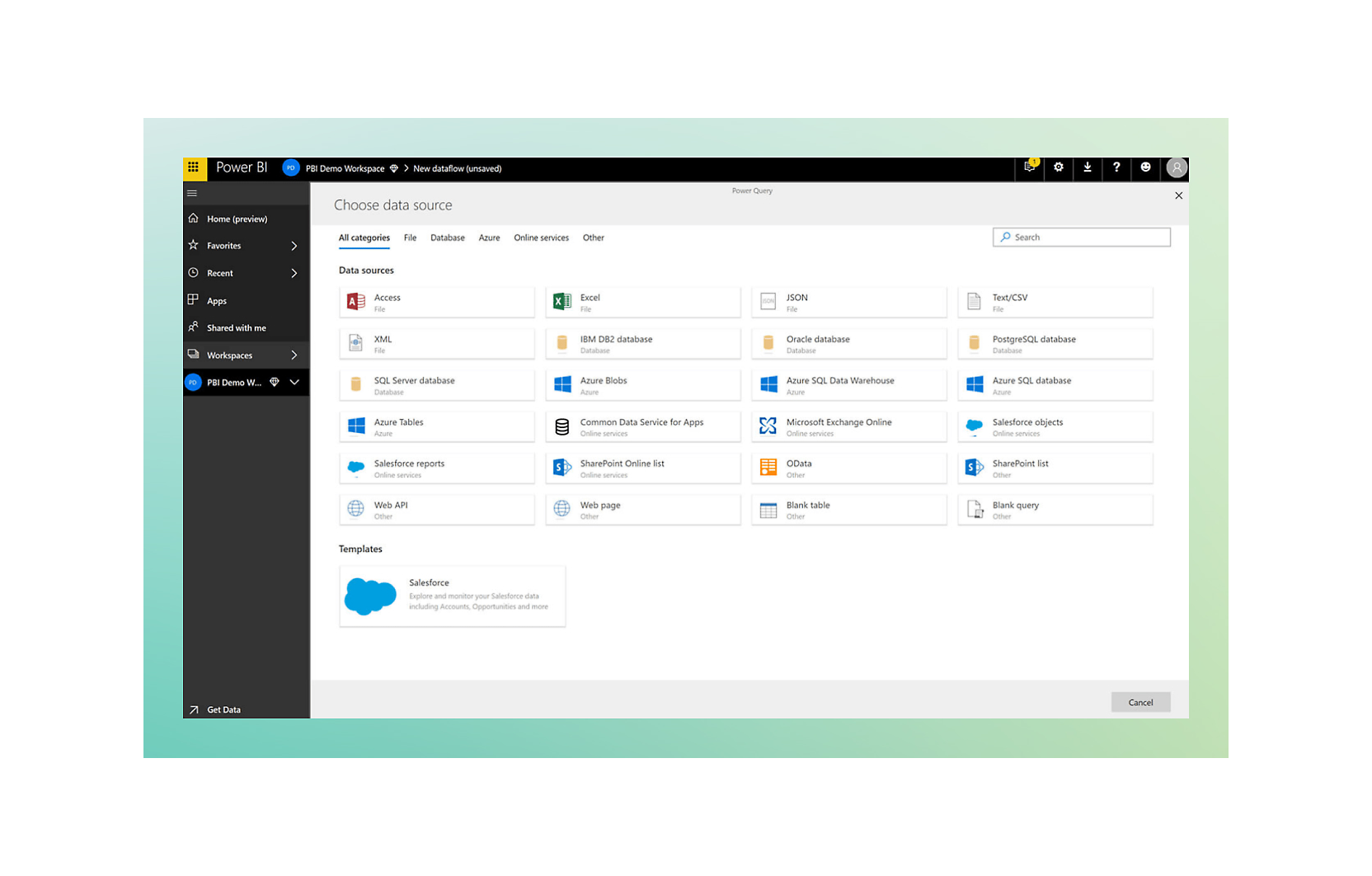Click Get Data in sidebar
This screenshot has width=1372, height=876.
(x=246, y=709)
